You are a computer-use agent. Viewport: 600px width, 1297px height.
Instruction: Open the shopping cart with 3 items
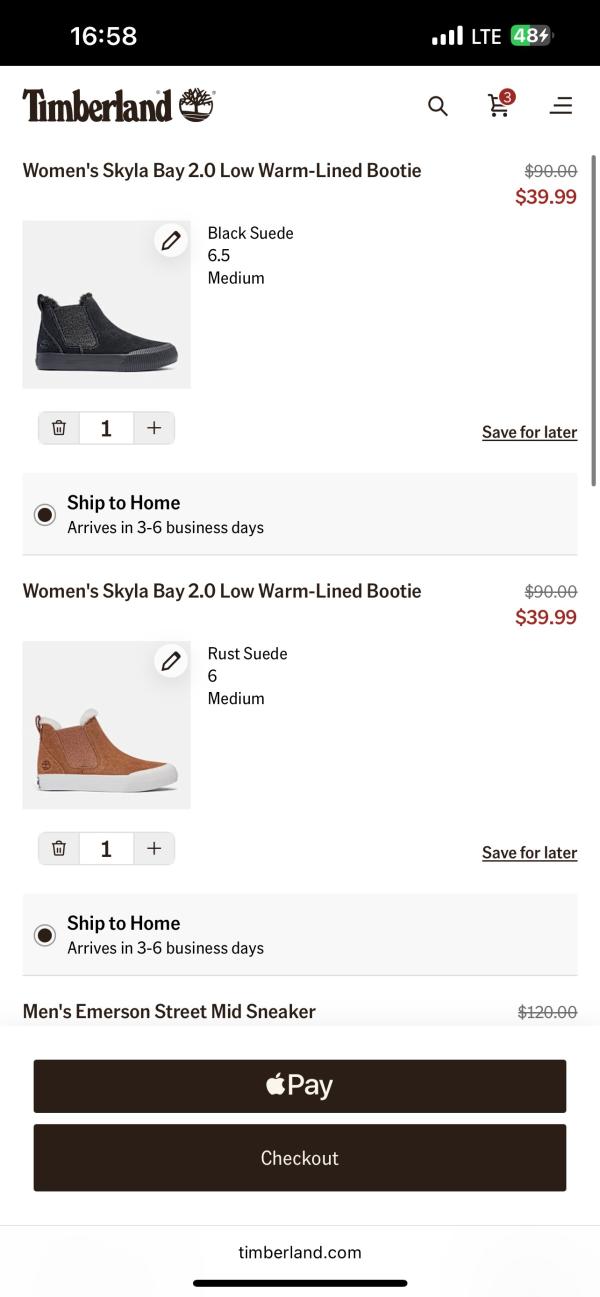point(499,105)
